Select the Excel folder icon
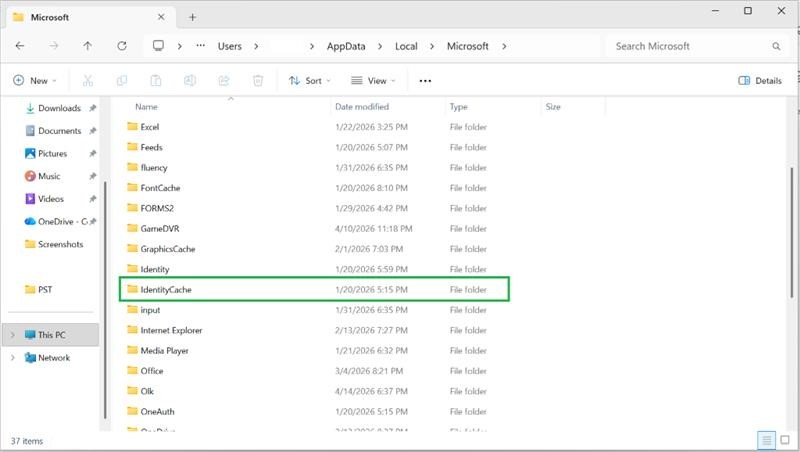 tap(133, 127)
